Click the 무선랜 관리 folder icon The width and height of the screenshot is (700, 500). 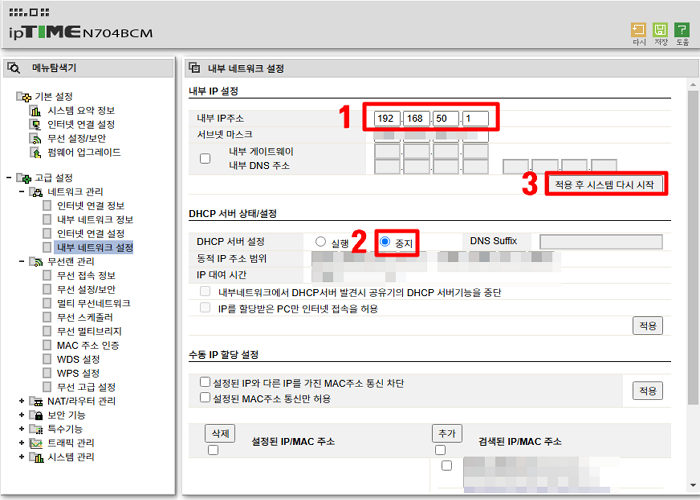tap(36, 262)
